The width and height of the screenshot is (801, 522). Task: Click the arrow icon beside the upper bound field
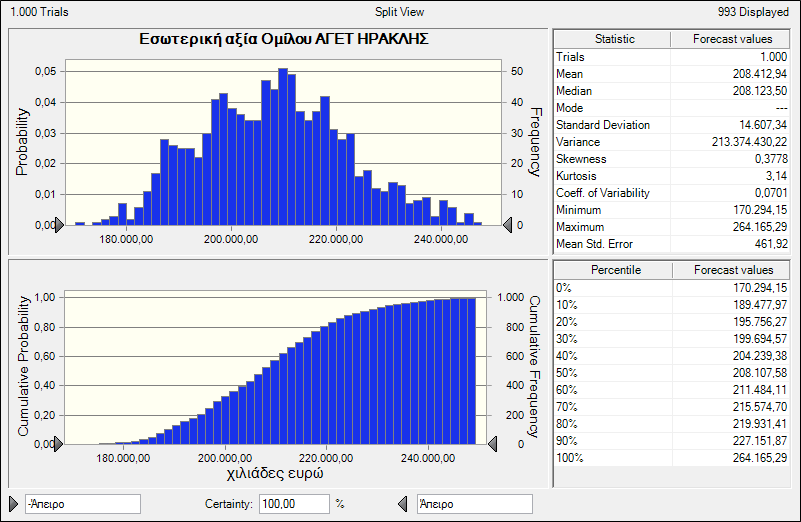pos(403,504)
